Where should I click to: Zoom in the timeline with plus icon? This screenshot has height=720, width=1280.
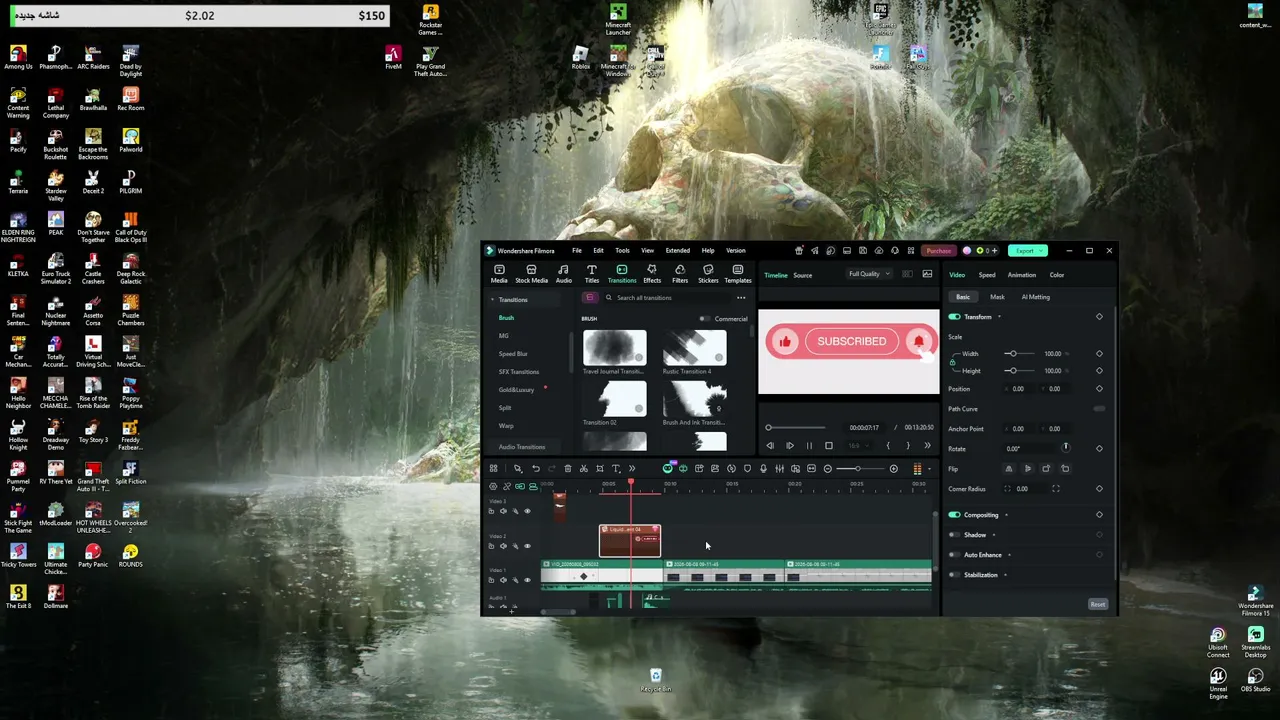point(894,469)
